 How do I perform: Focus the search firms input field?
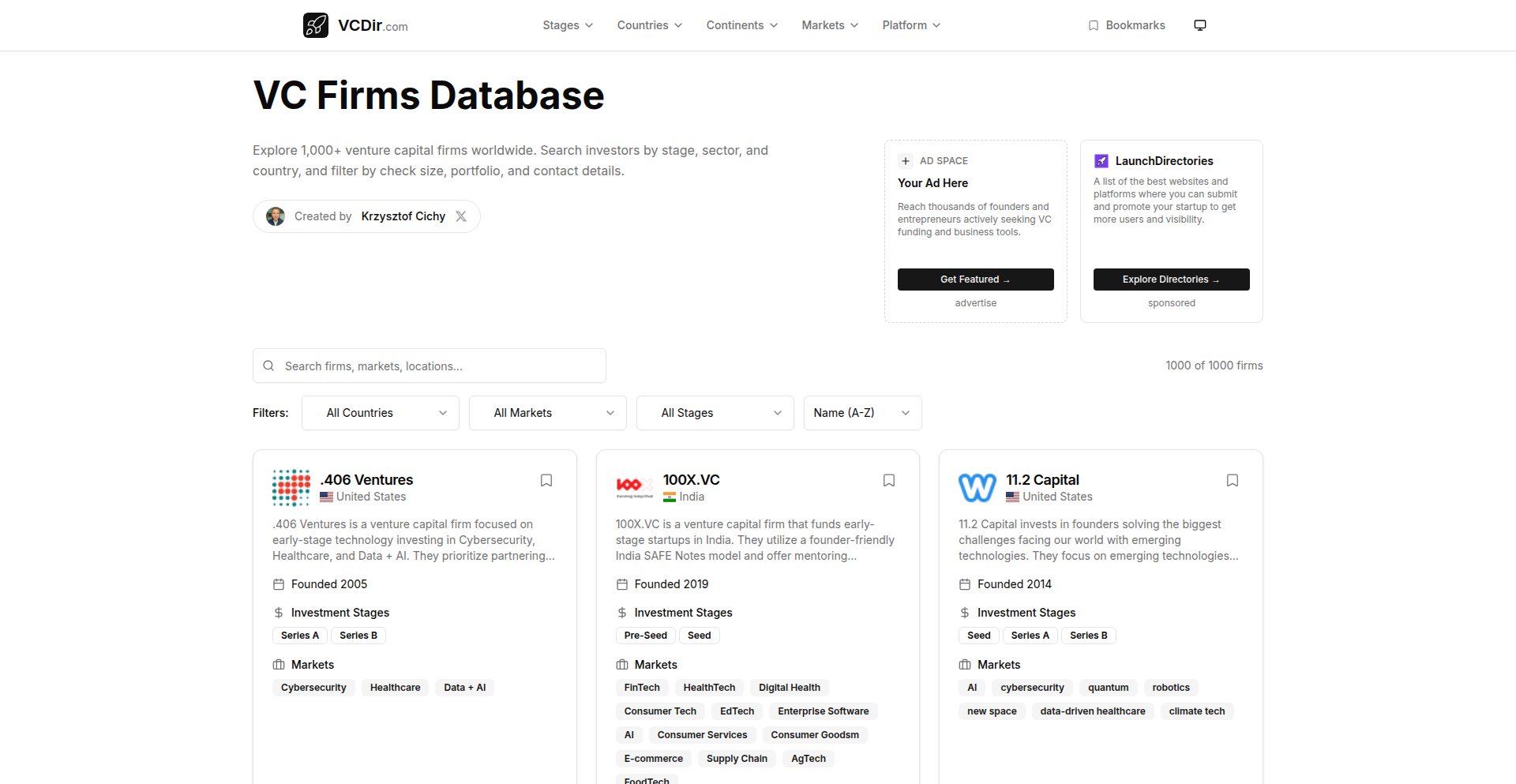click(430, 366)
